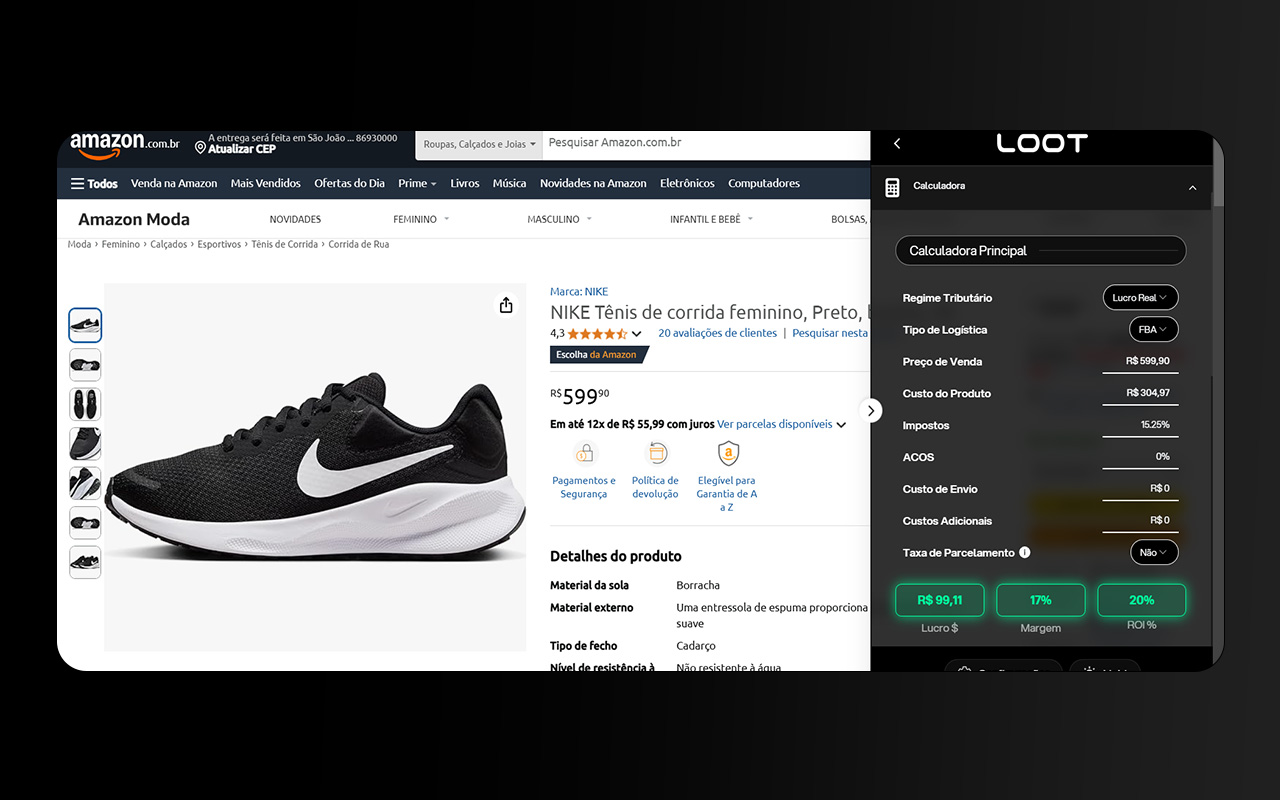Click the Impostos field showing 15.25%

[x=1140, y=425]
